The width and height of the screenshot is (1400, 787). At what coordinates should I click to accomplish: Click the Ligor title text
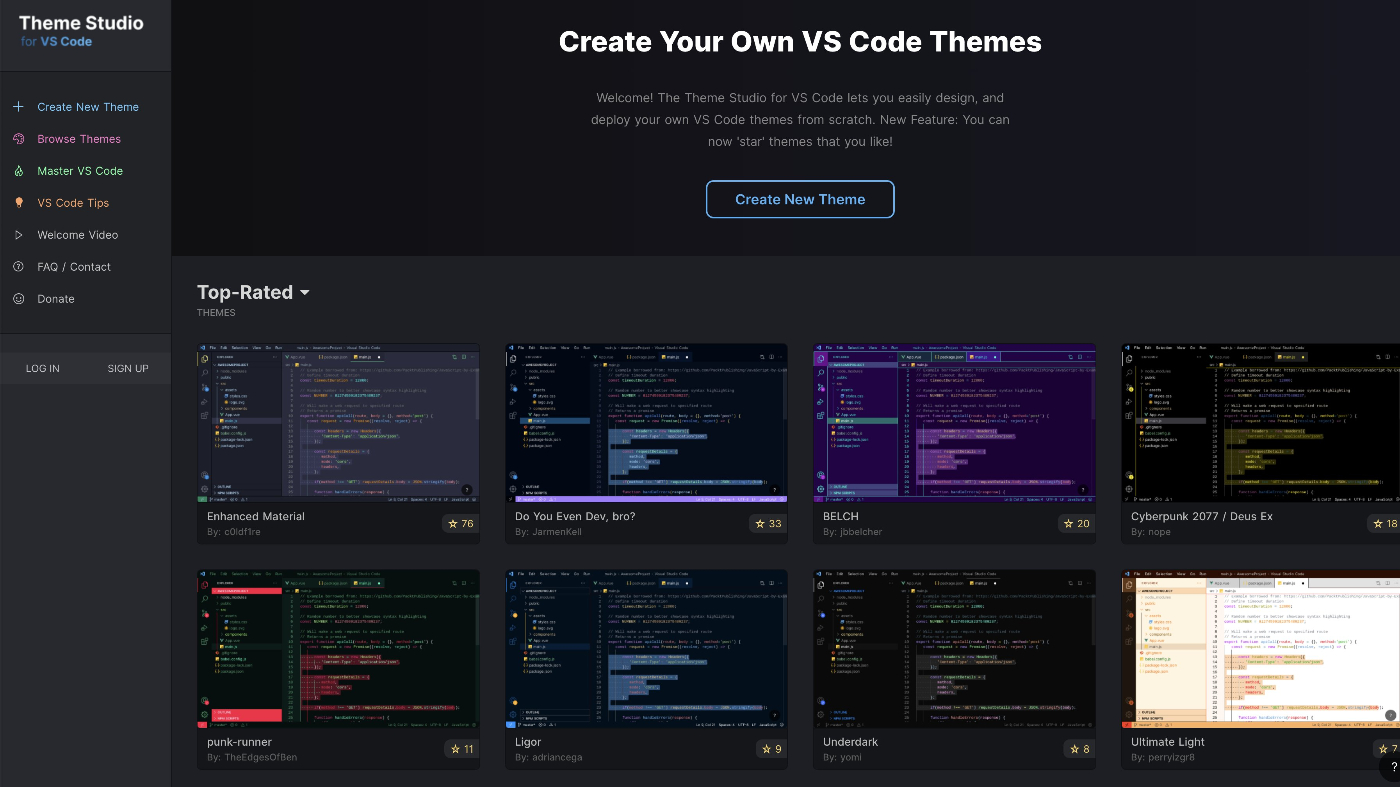tap(528, 742)
